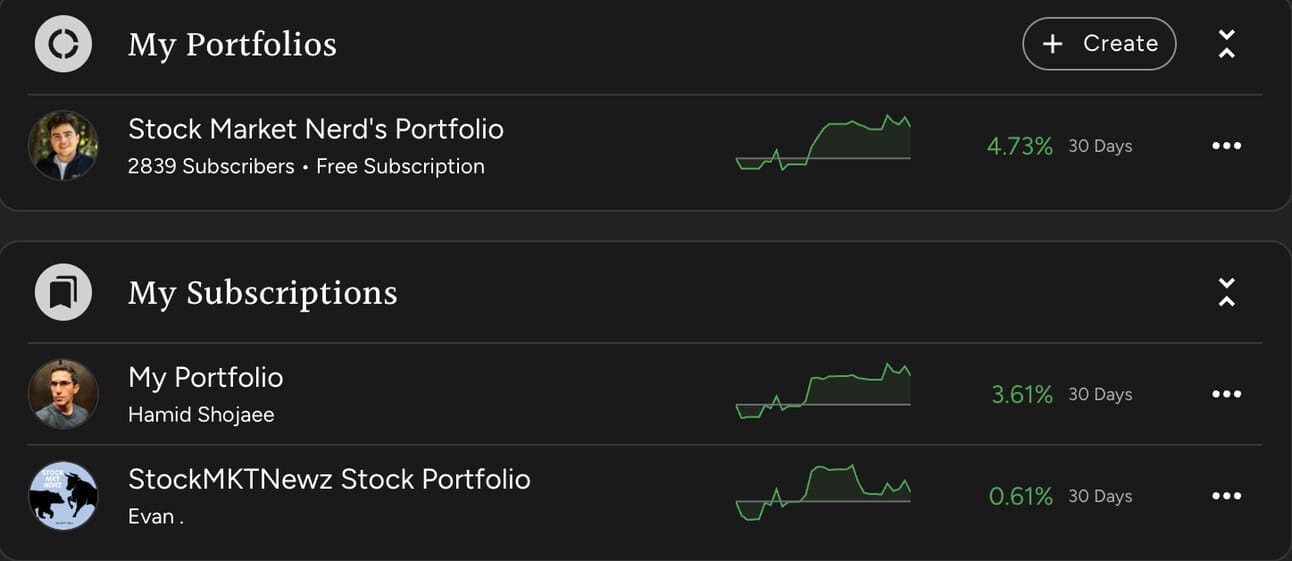Click the My Portfolios circular ring icon
Image resolution: width=1292 pixels, height=561 pixels.
63,44
